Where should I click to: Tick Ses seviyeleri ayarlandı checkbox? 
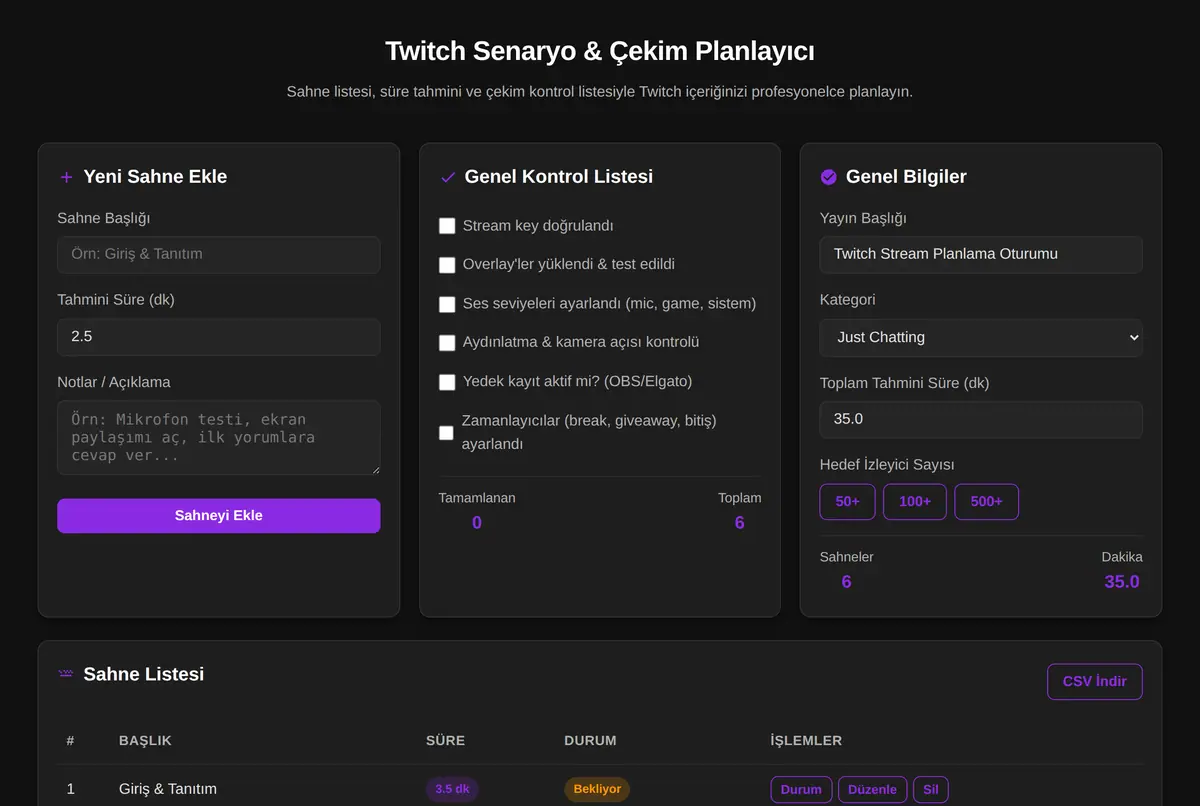pyautogui.click(x=447, y=304)
